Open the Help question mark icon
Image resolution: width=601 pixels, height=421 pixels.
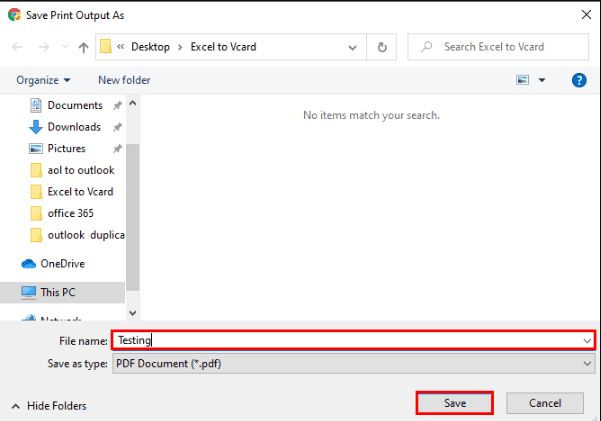pos(578,80)
